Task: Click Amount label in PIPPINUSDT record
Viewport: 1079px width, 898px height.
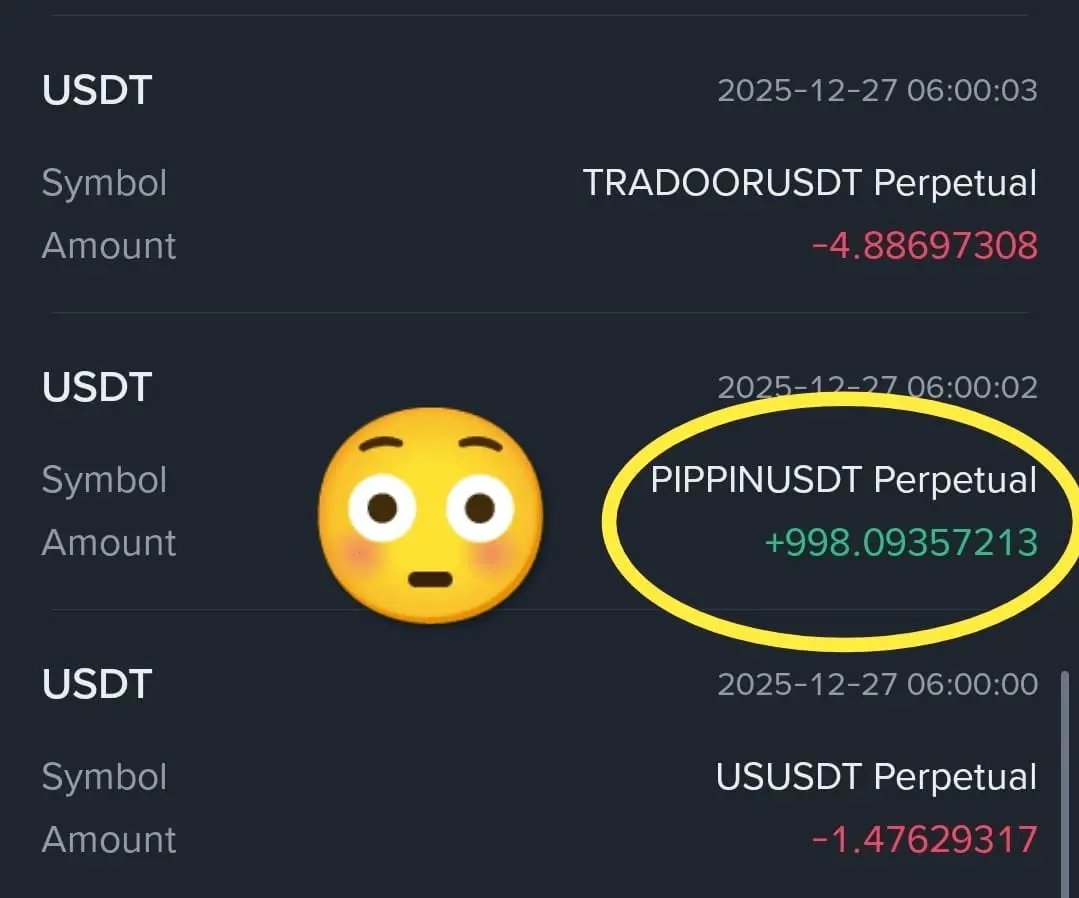Action: coord(109,543)
